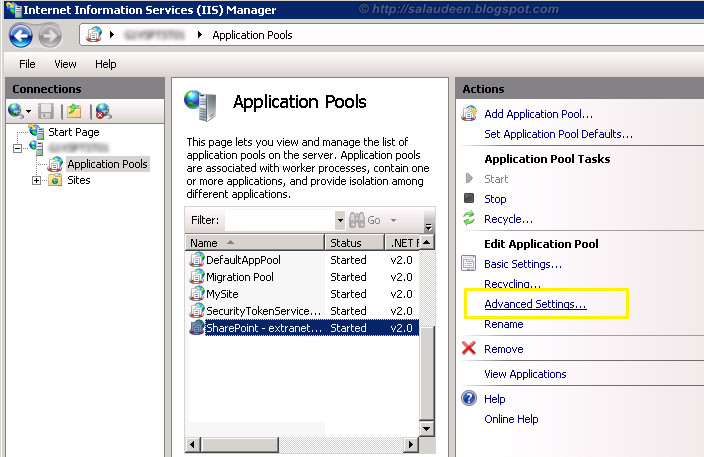The height and width of the screenshot is (457, 704).
Task: Click Add Application Pool link
Action: click(x=538, y=114)
